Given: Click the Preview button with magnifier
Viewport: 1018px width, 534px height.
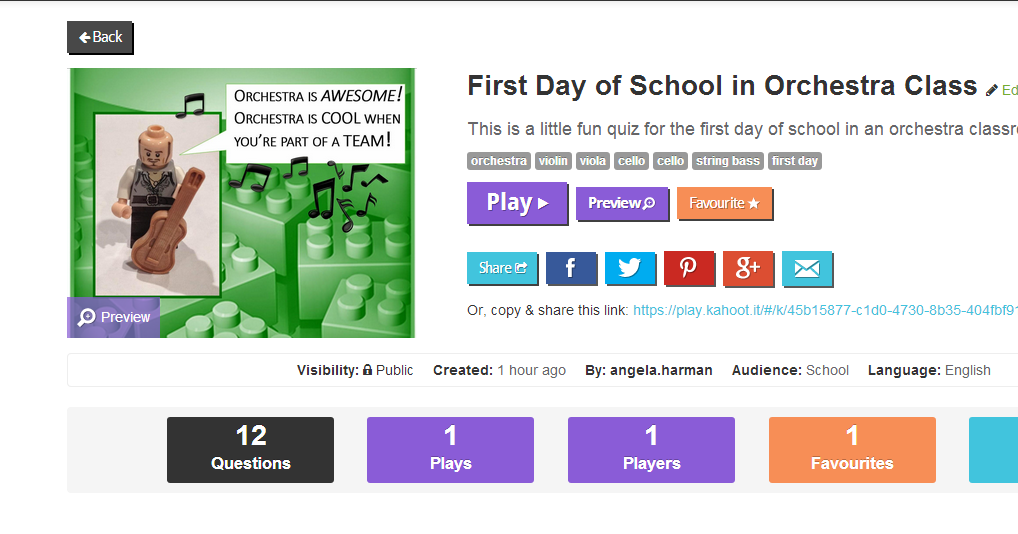Looking at the screenshot, I should 621,203.
